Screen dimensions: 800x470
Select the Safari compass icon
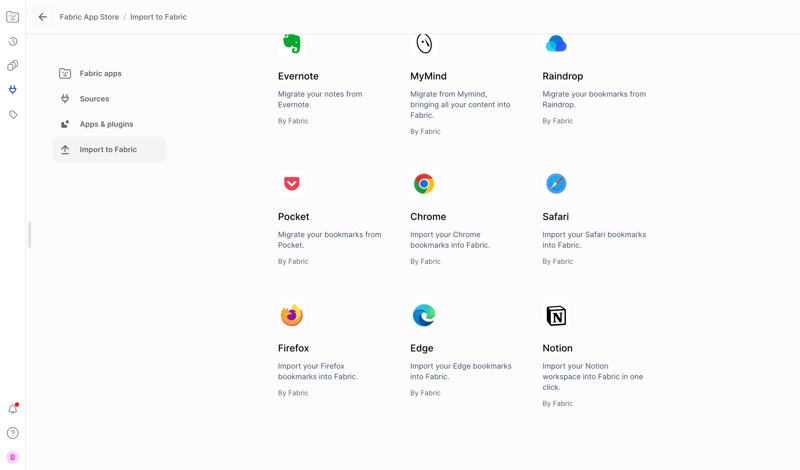[x=556, y=184]
